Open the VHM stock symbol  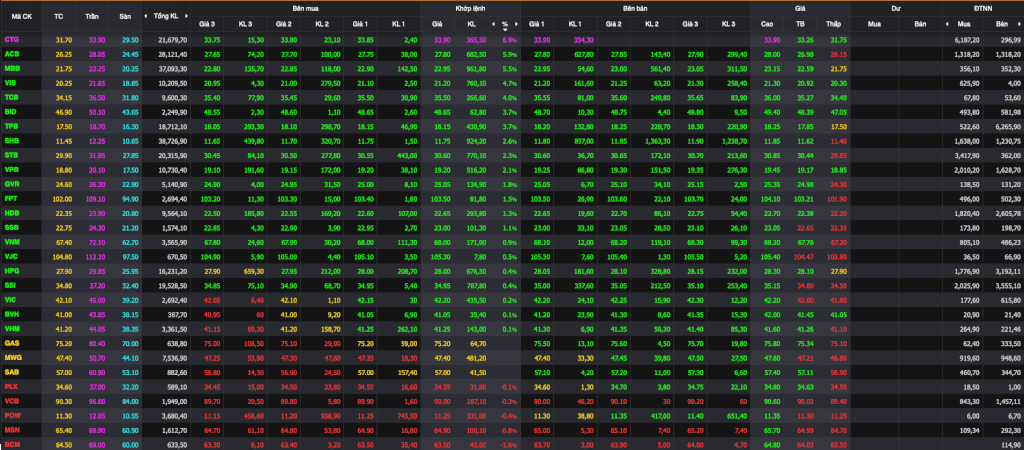click(x=11, y=327)
